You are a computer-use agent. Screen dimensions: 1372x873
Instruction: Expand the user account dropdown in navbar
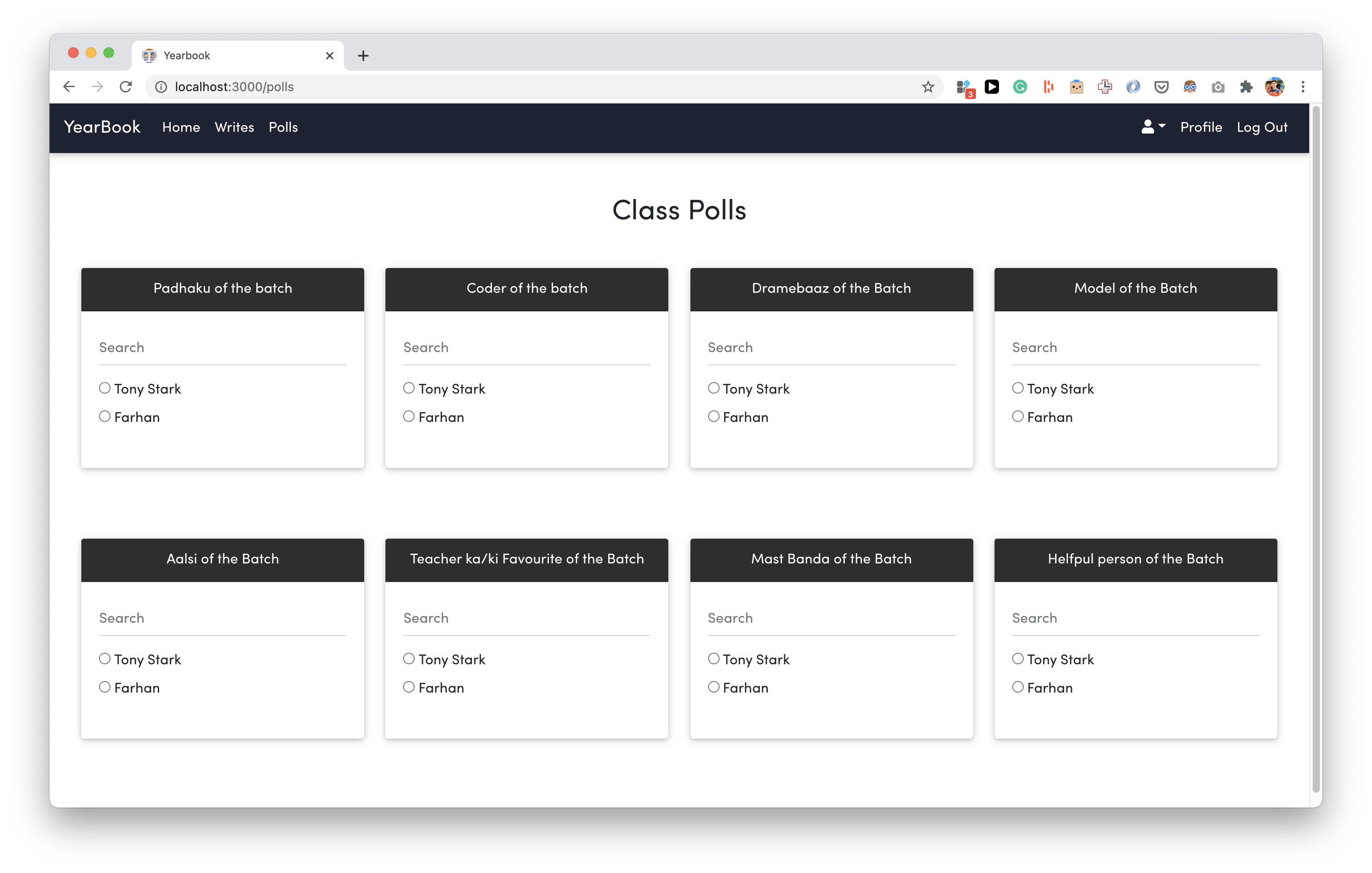(x=1153, y=126)
